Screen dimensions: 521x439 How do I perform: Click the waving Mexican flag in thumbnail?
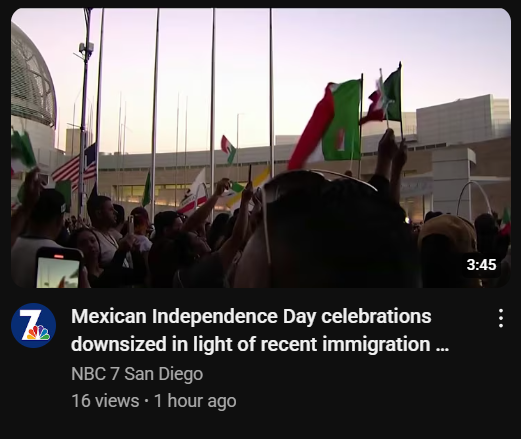click(x=327, y=123)
